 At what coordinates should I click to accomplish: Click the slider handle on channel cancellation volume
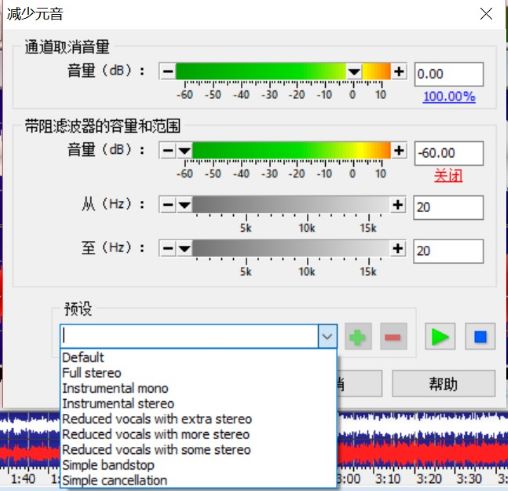(354, 71)
